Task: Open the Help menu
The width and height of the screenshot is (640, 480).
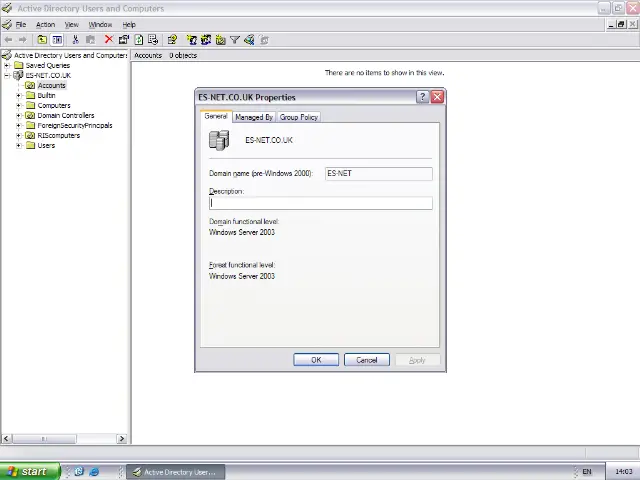Action: [129, 24]
